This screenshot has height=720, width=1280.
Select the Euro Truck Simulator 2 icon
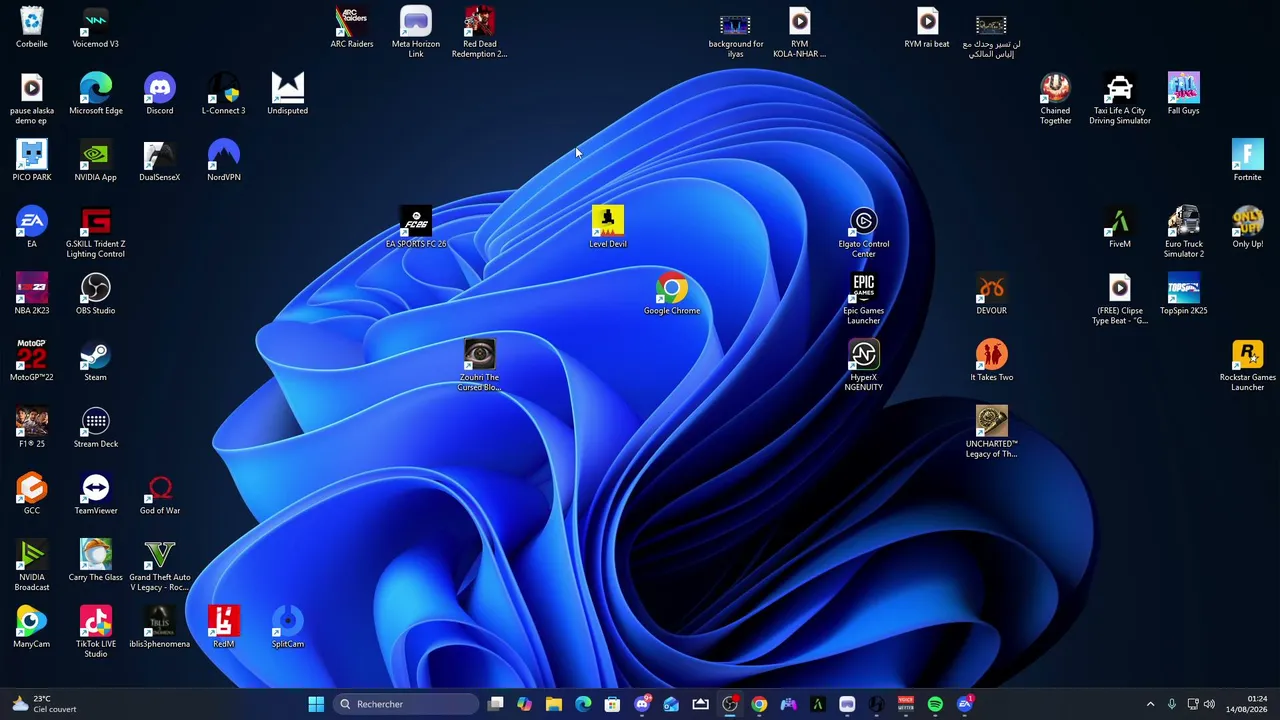(x=1183, y=233)
